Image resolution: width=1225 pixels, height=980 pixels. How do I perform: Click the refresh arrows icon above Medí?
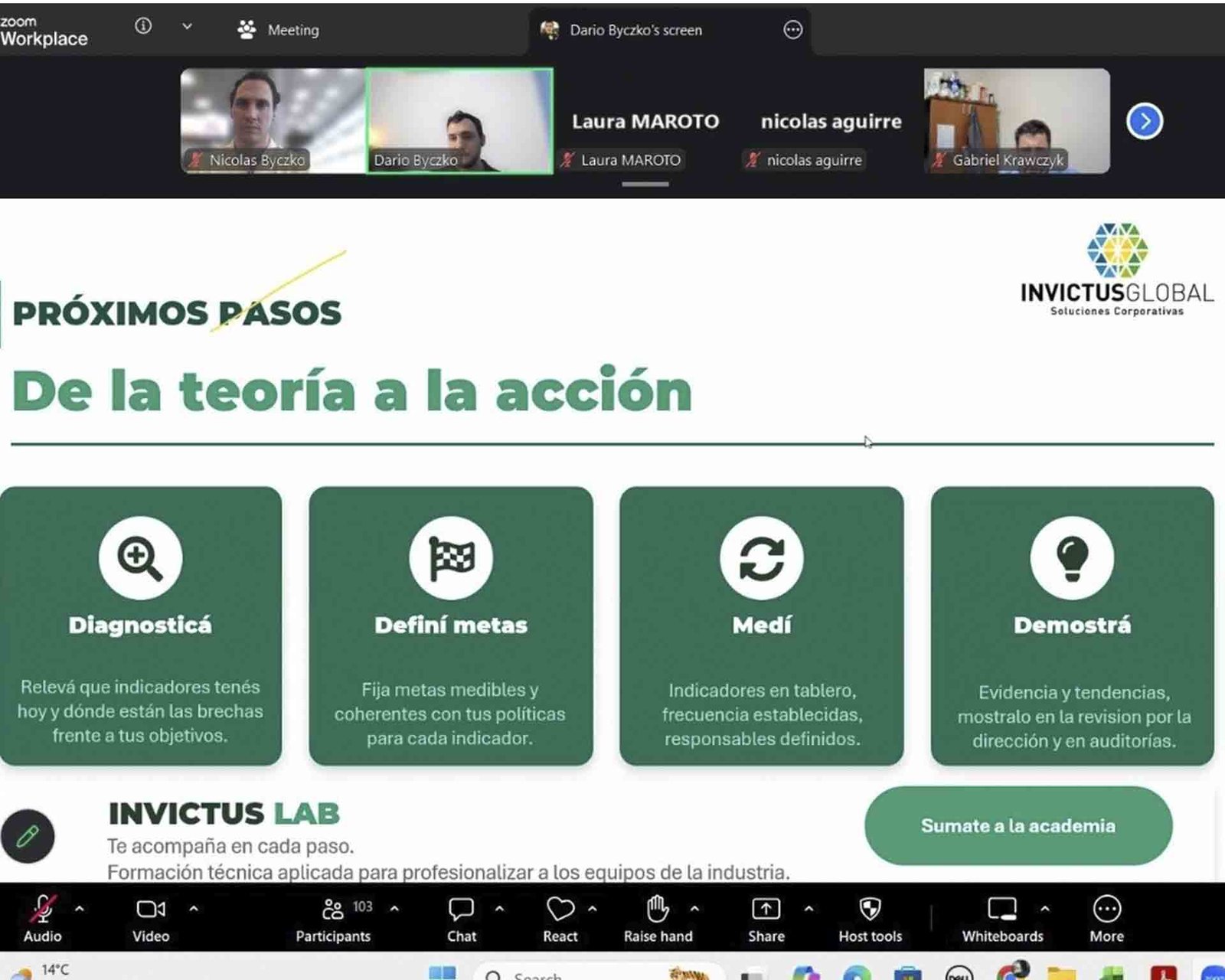pos(762,558)
